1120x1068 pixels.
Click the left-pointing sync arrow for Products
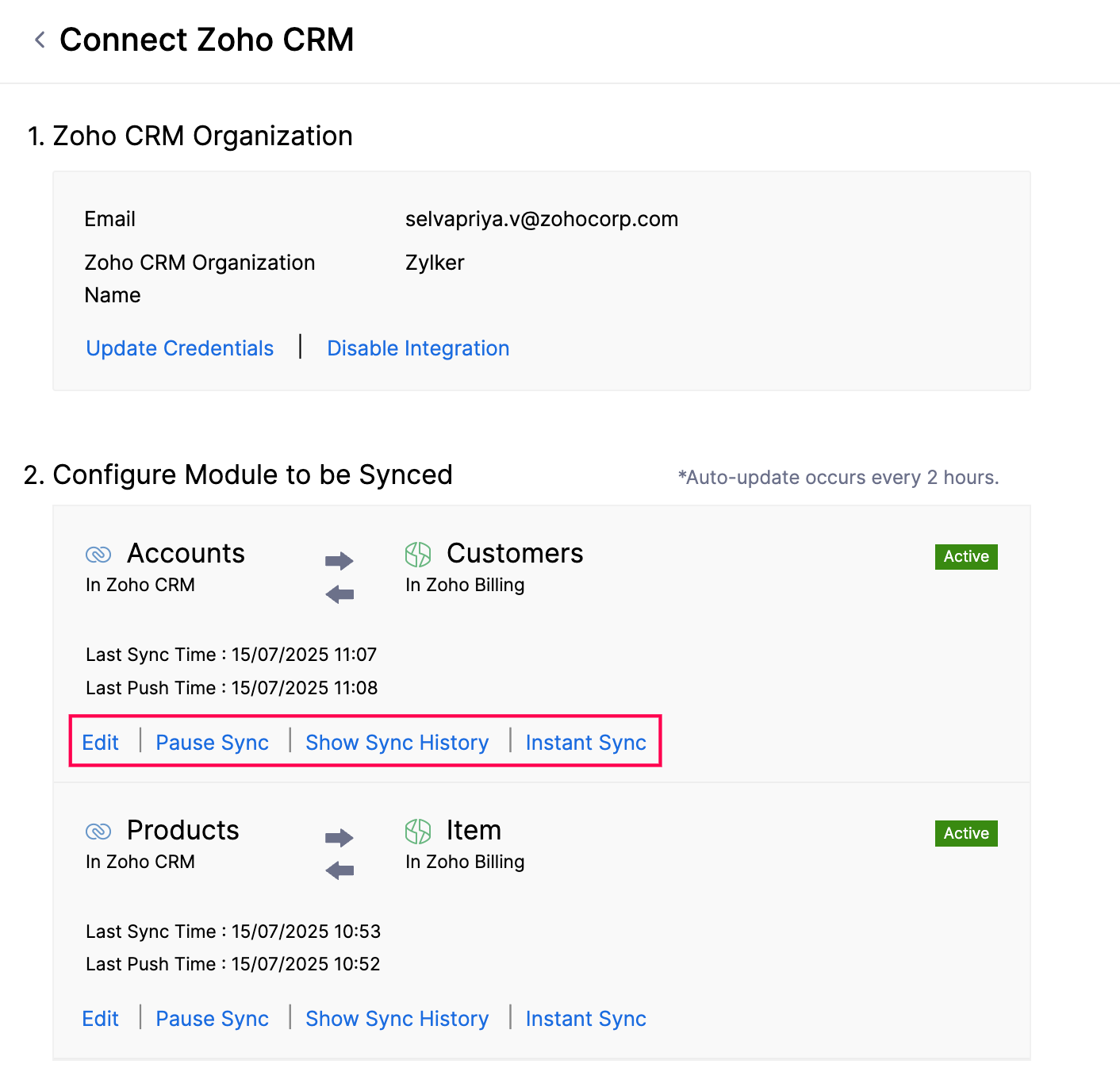pos(339,870)
